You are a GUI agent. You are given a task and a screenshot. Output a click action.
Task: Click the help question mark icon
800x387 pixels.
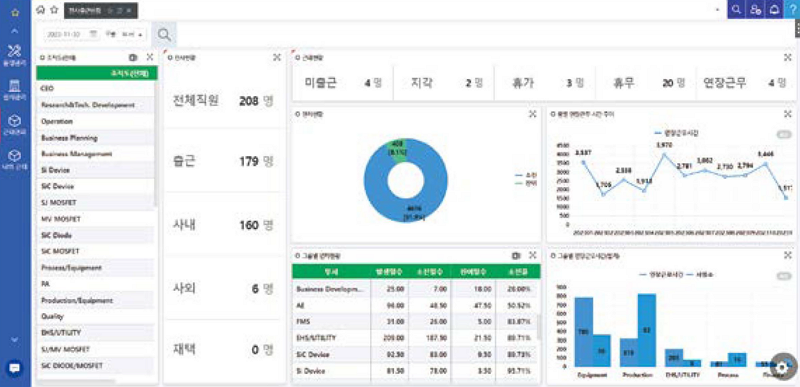[x=792, y=10]
